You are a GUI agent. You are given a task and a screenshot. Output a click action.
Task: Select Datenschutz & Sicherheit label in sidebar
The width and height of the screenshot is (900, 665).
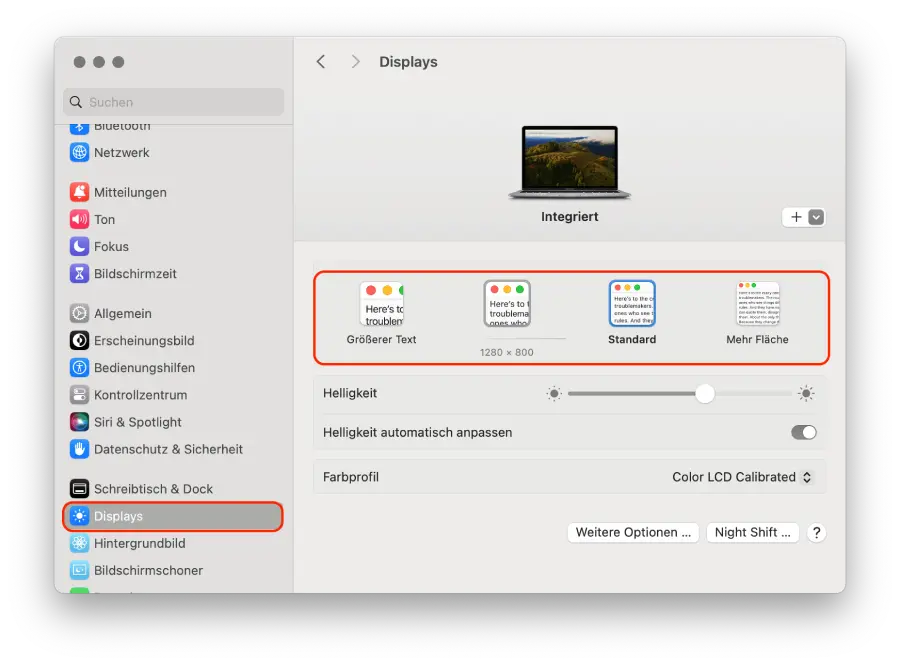coord(168,449)
